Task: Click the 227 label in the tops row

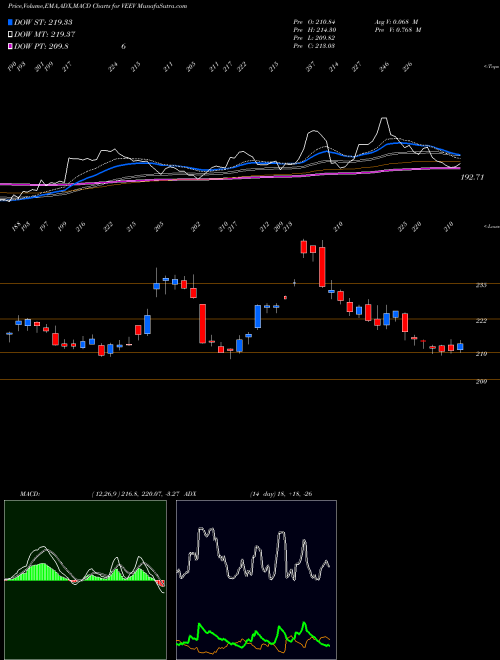Action: (x=356, y=67)
